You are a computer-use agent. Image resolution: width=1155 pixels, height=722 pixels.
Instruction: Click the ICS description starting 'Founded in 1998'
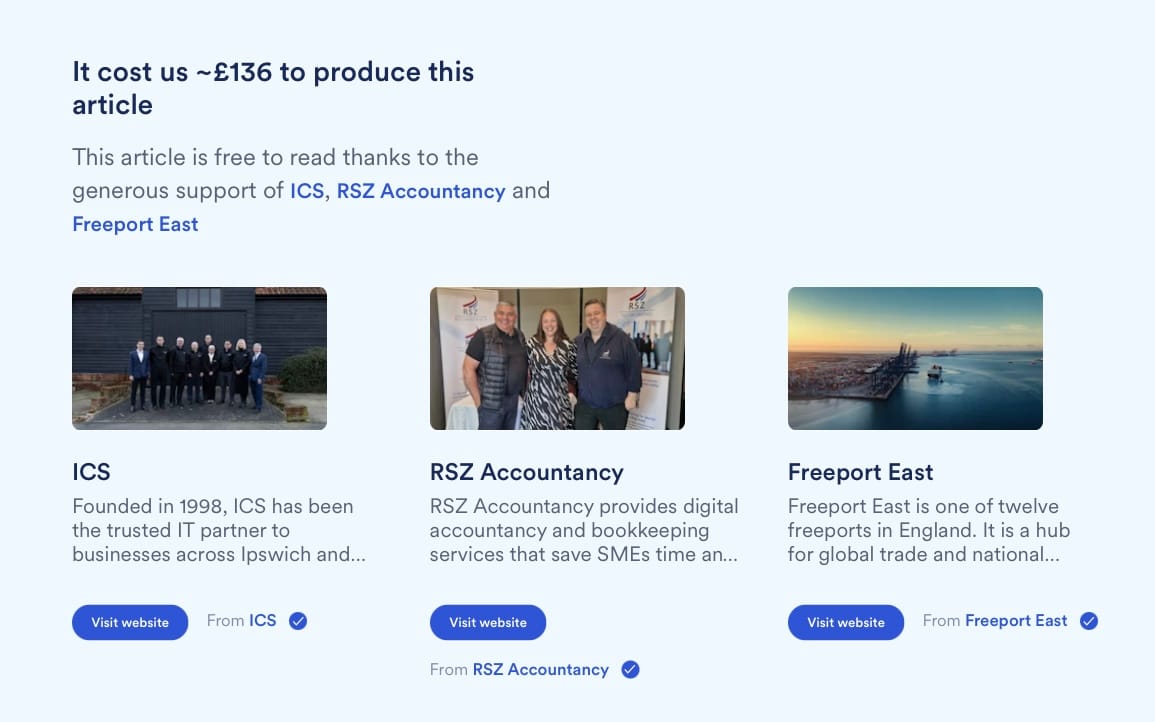219,530
